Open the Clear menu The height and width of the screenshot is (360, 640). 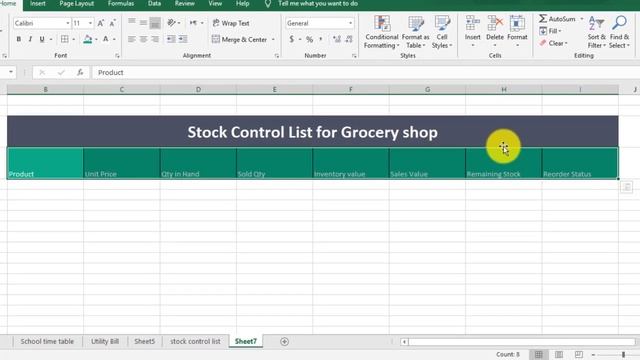click(553, 43)
